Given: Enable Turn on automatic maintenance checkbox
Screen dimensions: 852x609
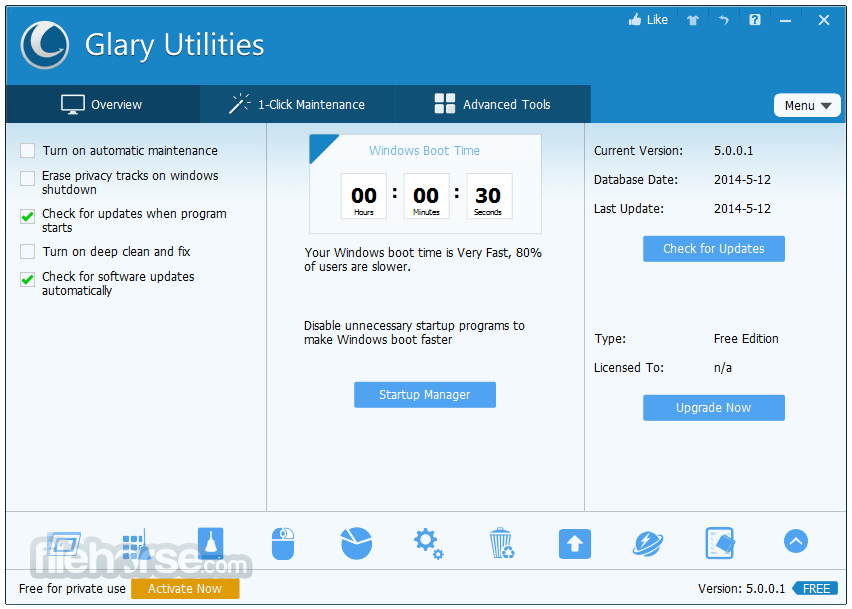Looking at the screenshot, I should pos(27,150).
